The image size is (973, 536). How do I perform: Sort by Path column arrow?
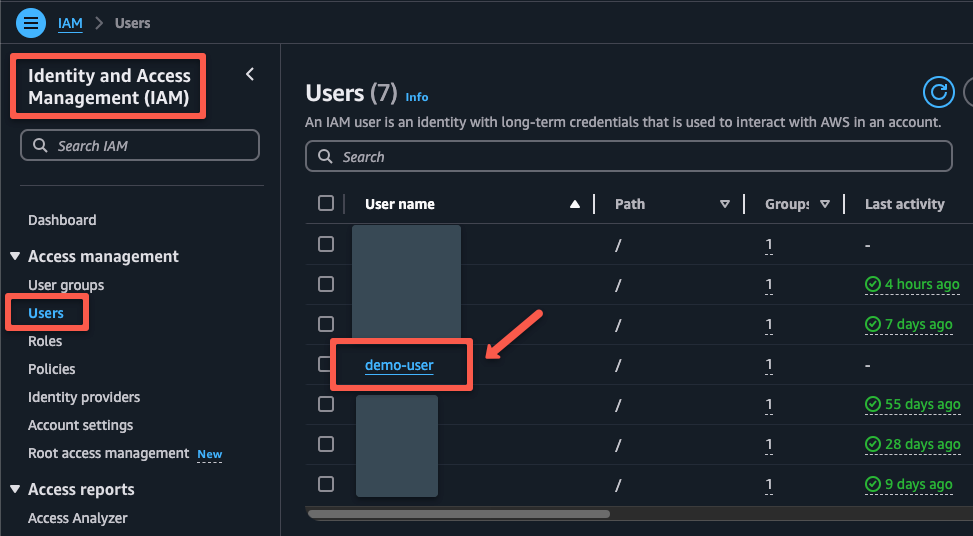pyautogui.click(x=724, y=204)
